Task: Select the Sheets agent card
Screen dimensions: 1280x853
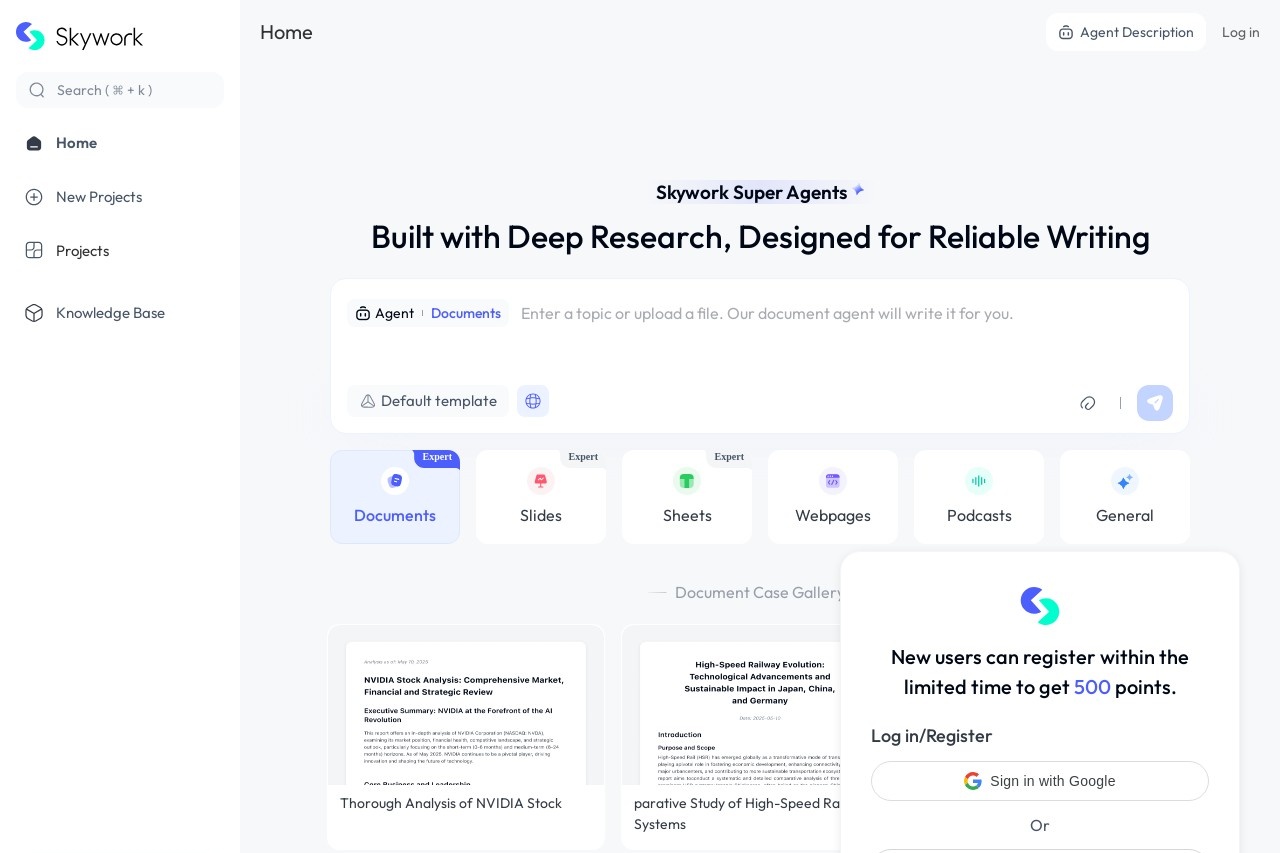Action: pos(687,497)
